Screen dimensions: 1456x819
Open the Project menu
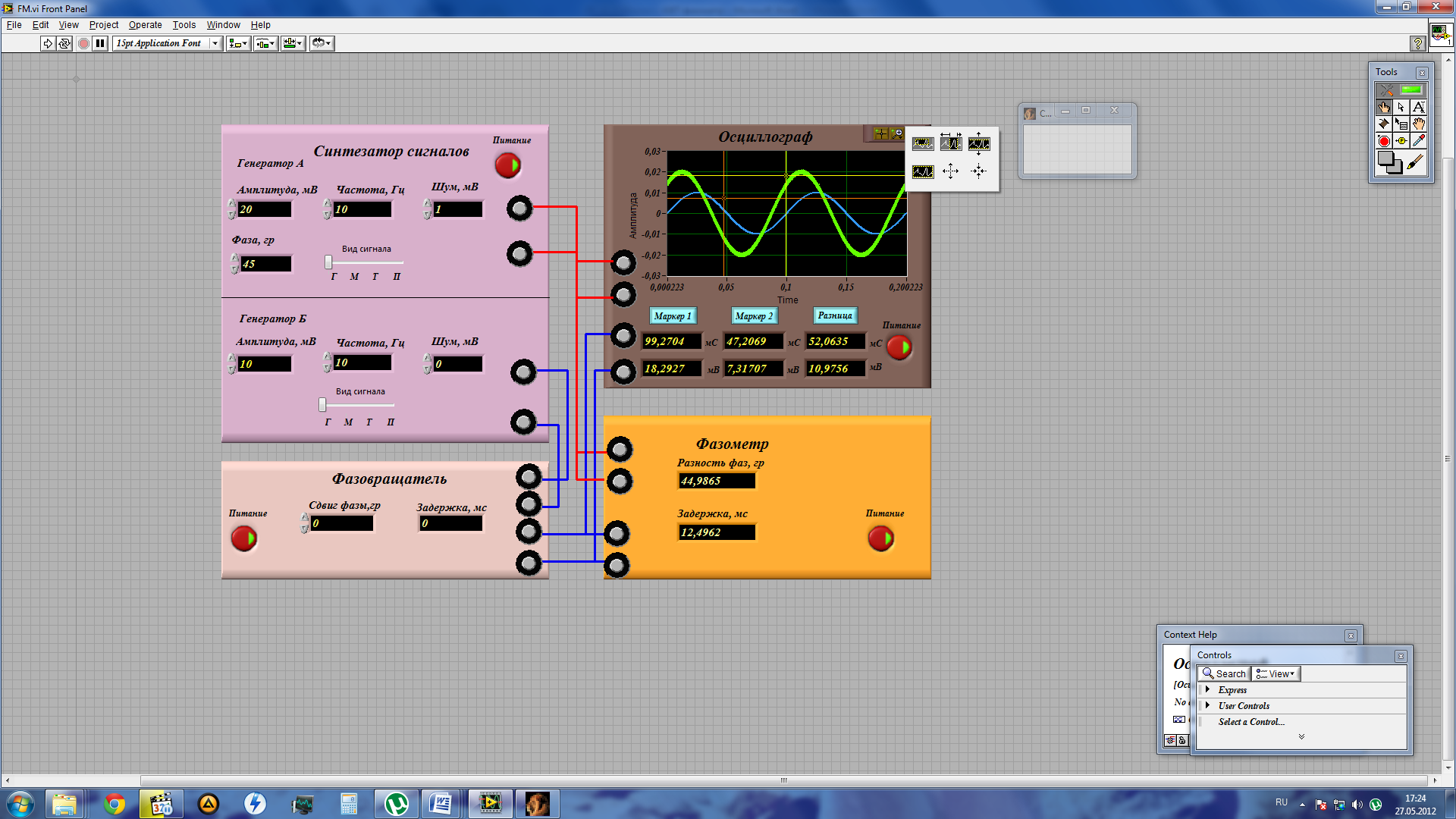point(104,25)
